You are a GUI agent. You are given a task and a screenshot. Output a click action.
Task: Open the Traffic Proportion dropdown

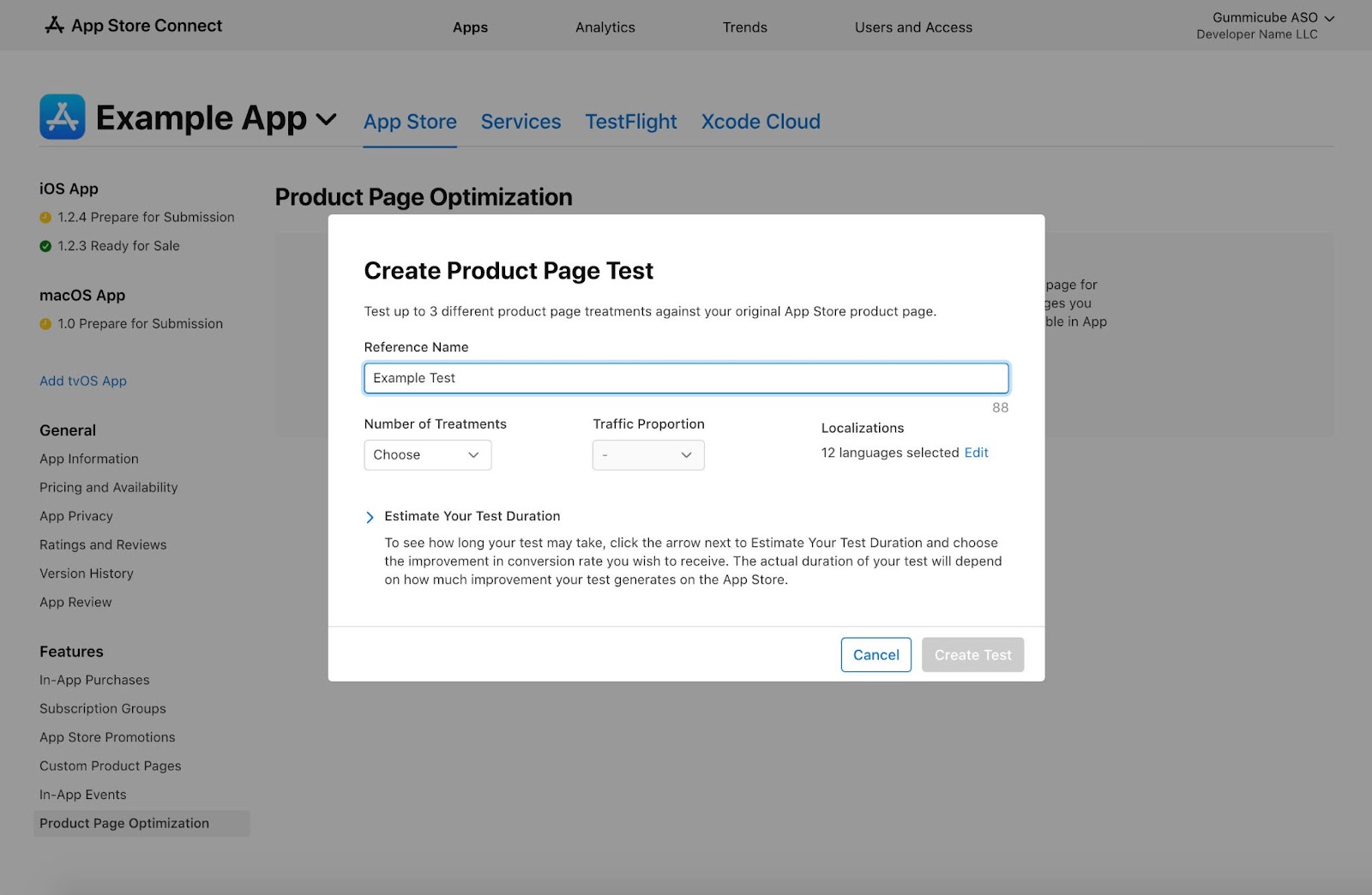[x=647, y=455]
